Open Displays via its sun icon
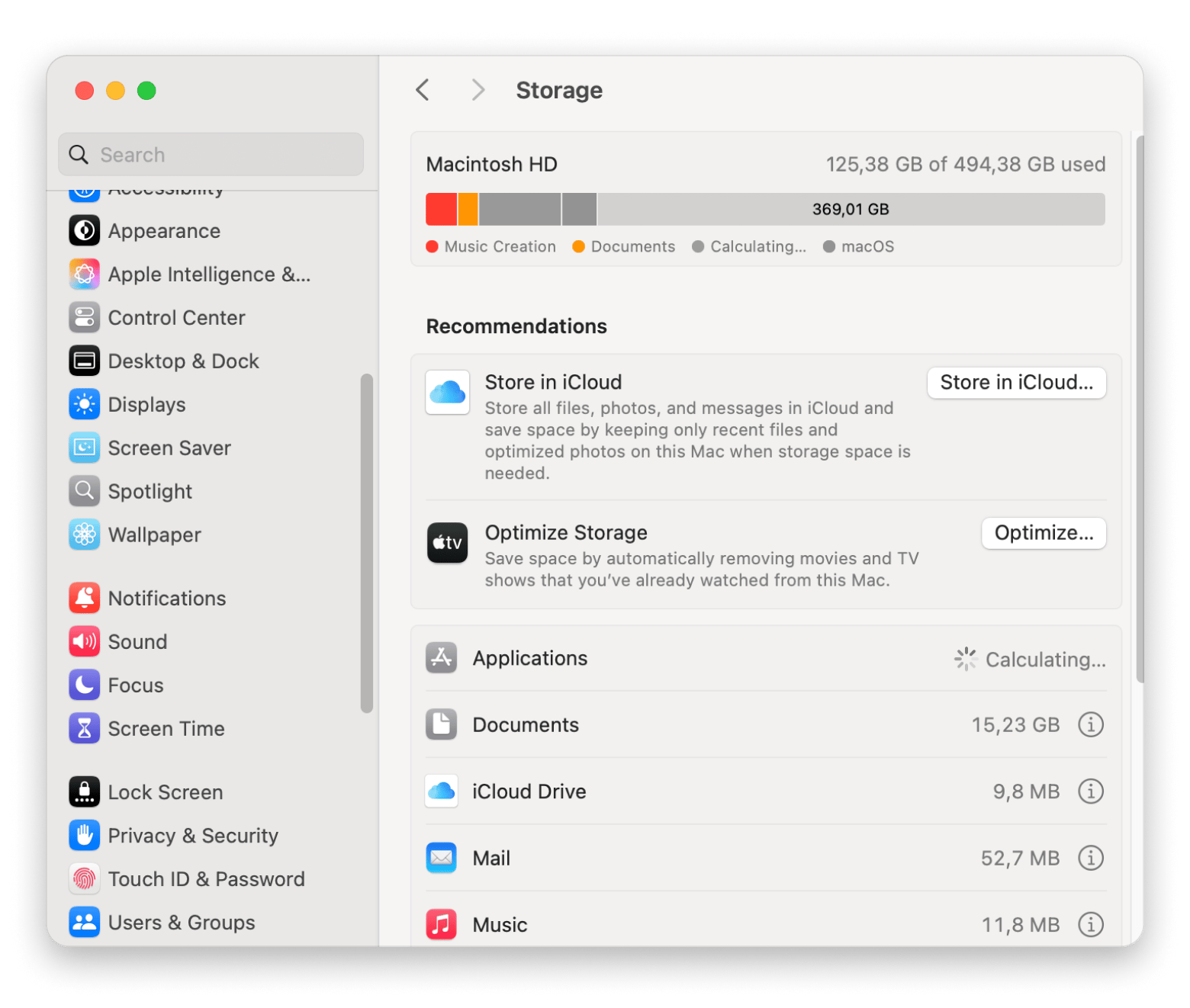The height and width of the screenshot is (1008, 1190). [x=85, y=404]
